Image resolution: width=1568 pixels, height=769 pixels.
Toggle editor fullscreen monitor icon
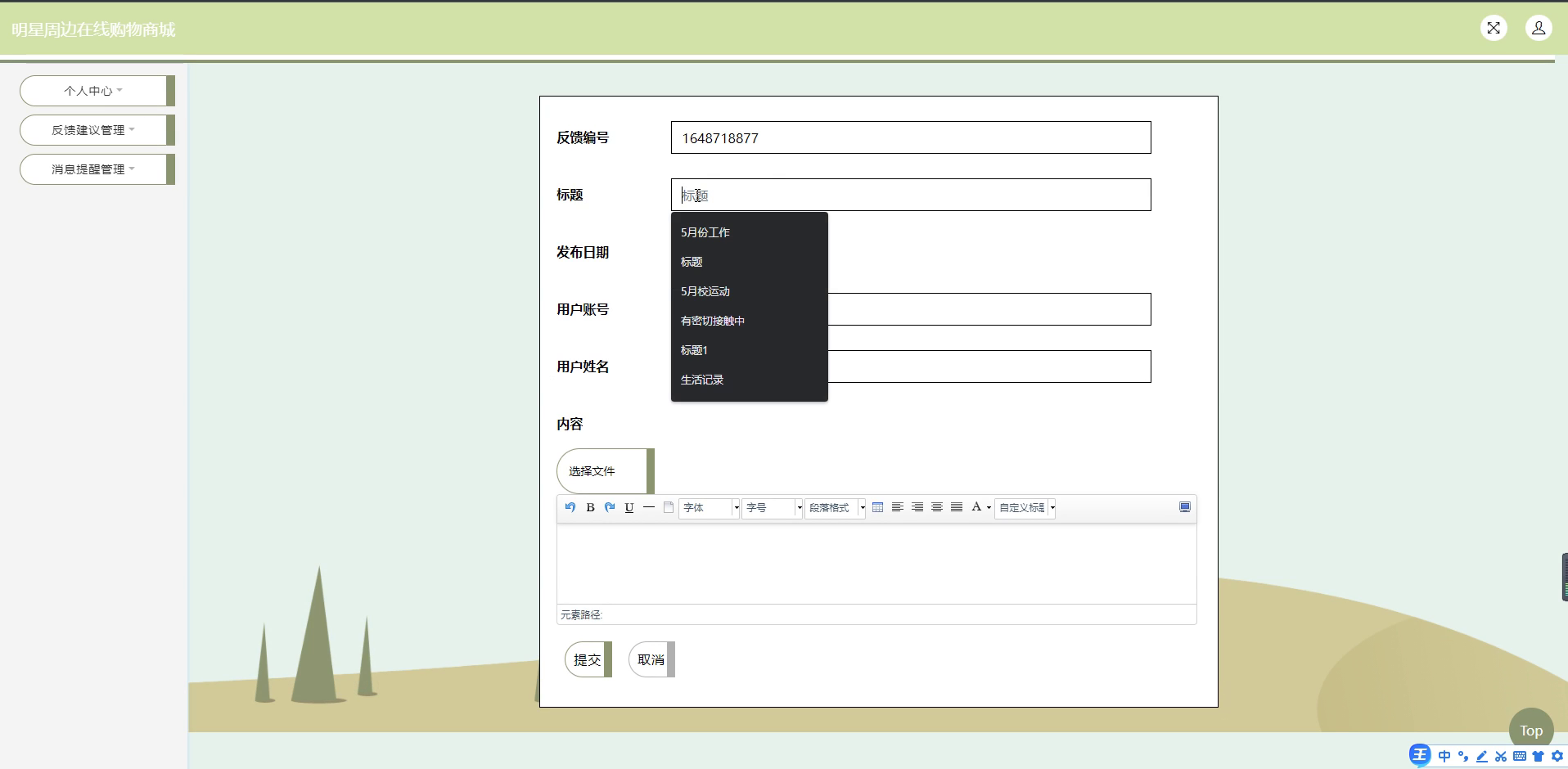(x=1184, y=507)
